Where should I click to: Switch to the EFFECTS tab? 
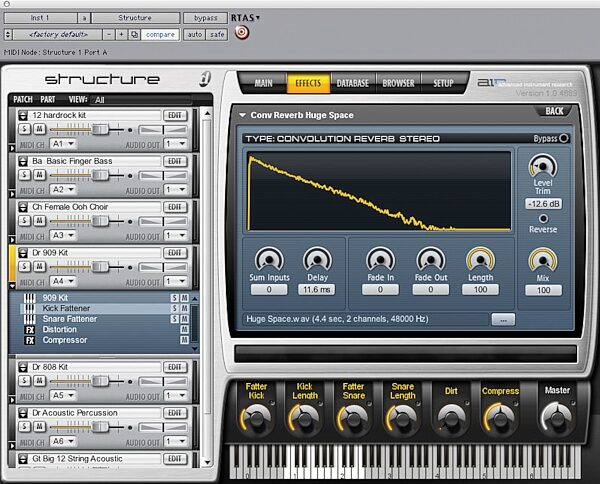(308, 83)
